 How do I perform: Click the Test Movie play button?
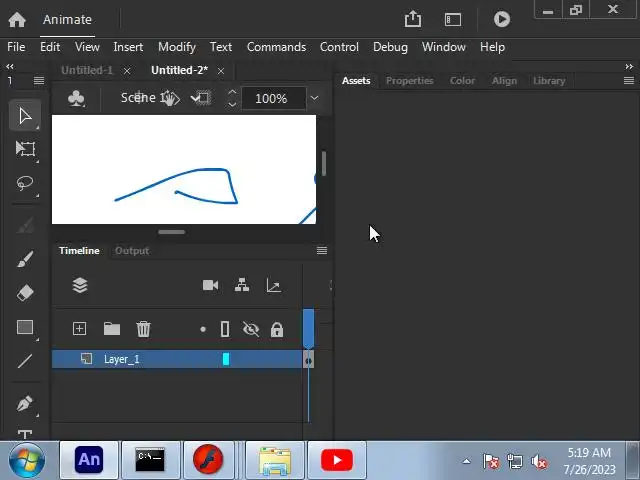click(x=502, y=19)
